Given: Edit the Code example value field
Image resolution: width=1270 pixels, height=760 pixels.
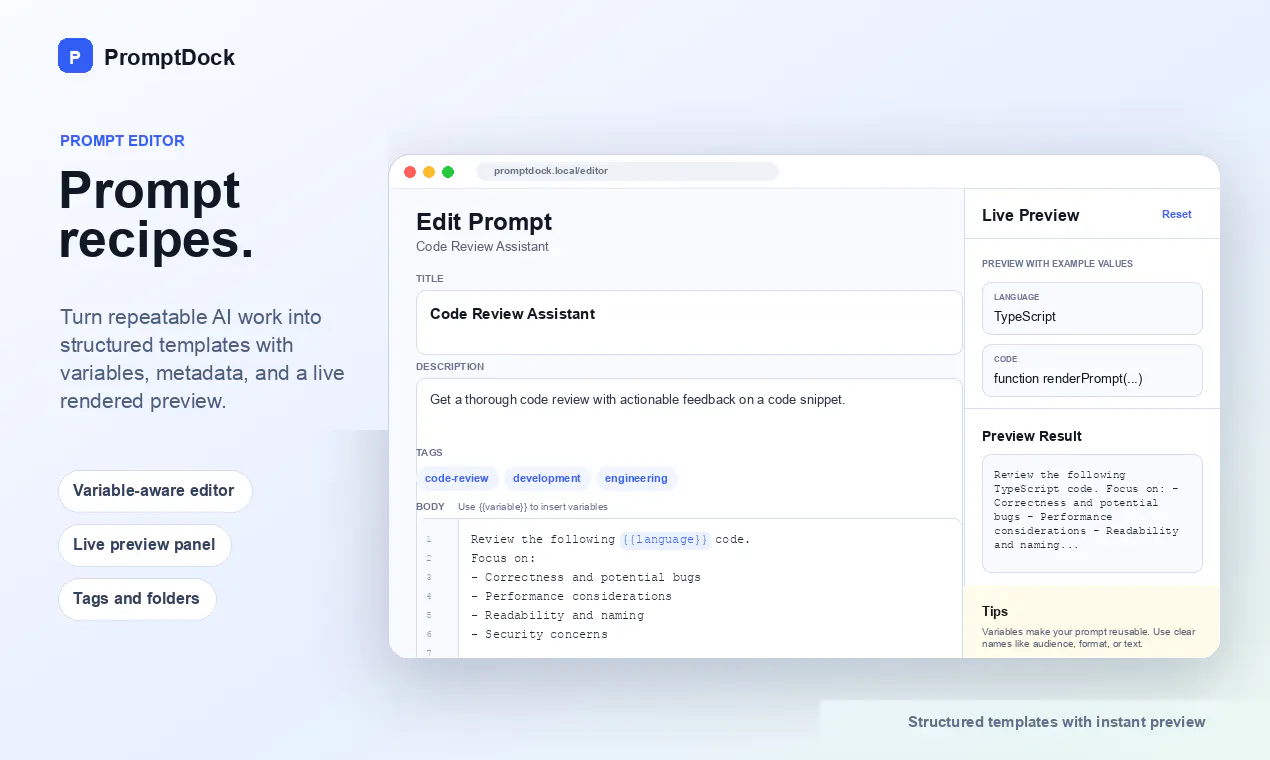Looking at the screenshot, I should click(1092, 370).
